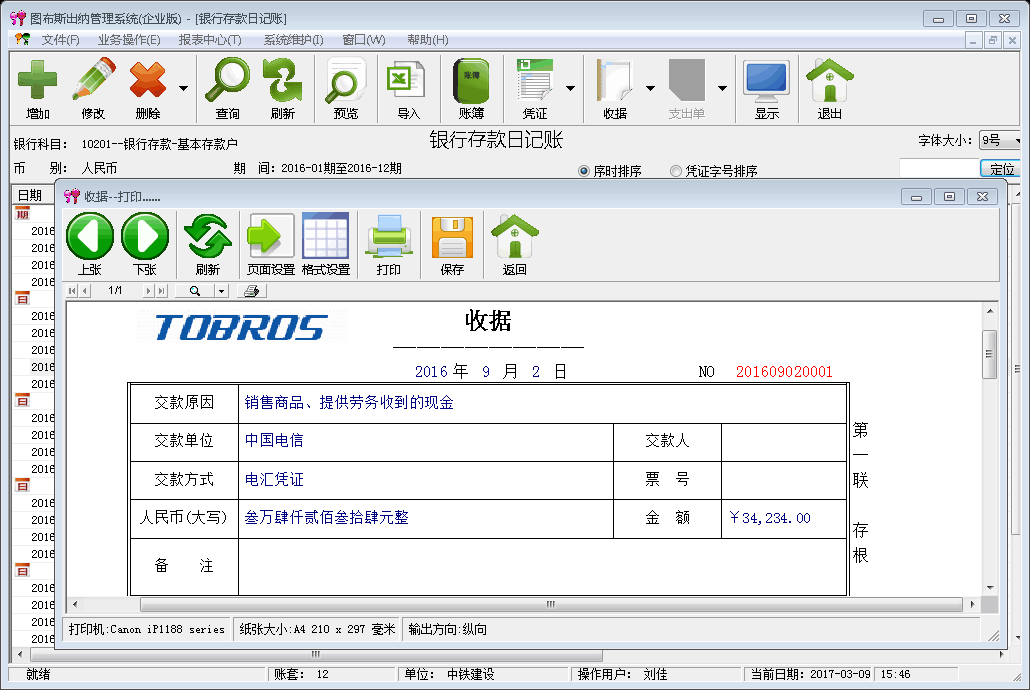The width and height of the screenshot is (1030, 690).
Task: Click 操作用户: 刘佳 in status bar
Action: click(x=622, y=674)
